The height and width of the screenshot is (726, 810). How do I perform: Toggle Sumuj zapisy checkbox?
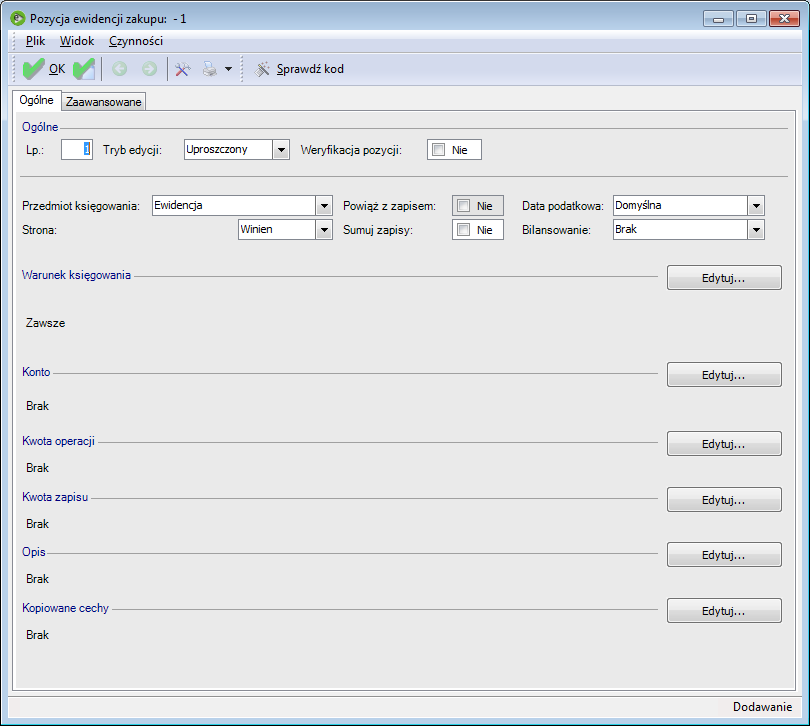click(463, 230)
